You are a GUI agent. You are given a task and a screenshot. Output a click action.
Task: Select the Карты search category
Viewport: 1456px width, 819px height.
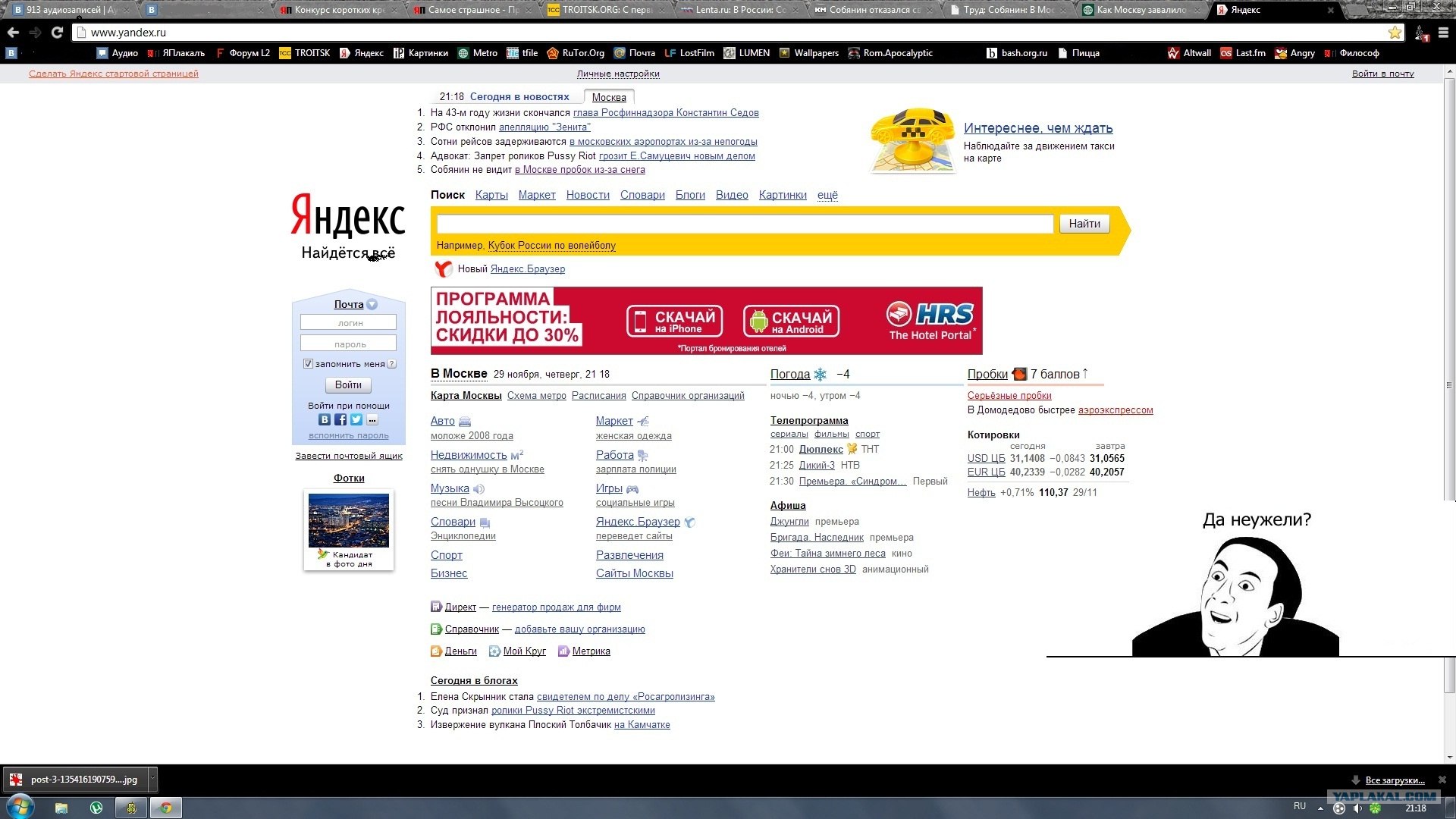tap(491, 195)
